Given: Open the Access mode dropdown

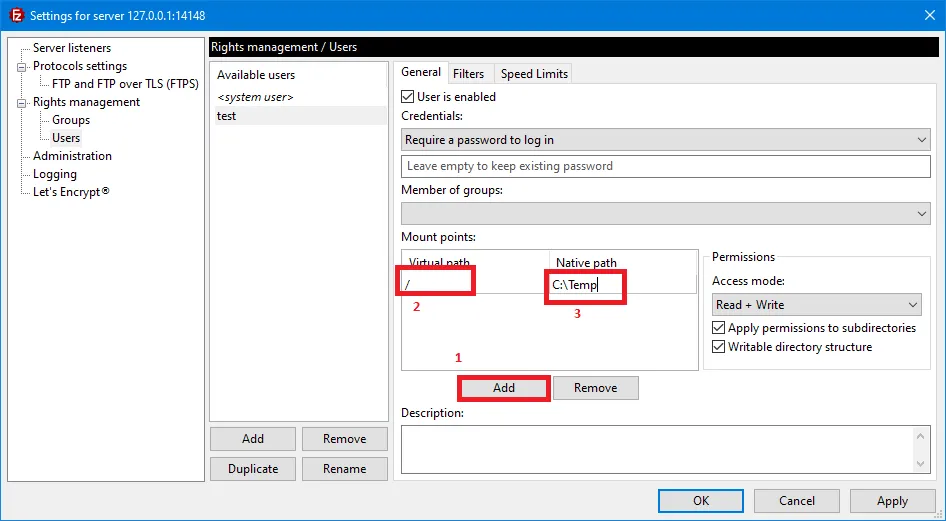Looking at the screenshot, I should click(x=816, y=305).
